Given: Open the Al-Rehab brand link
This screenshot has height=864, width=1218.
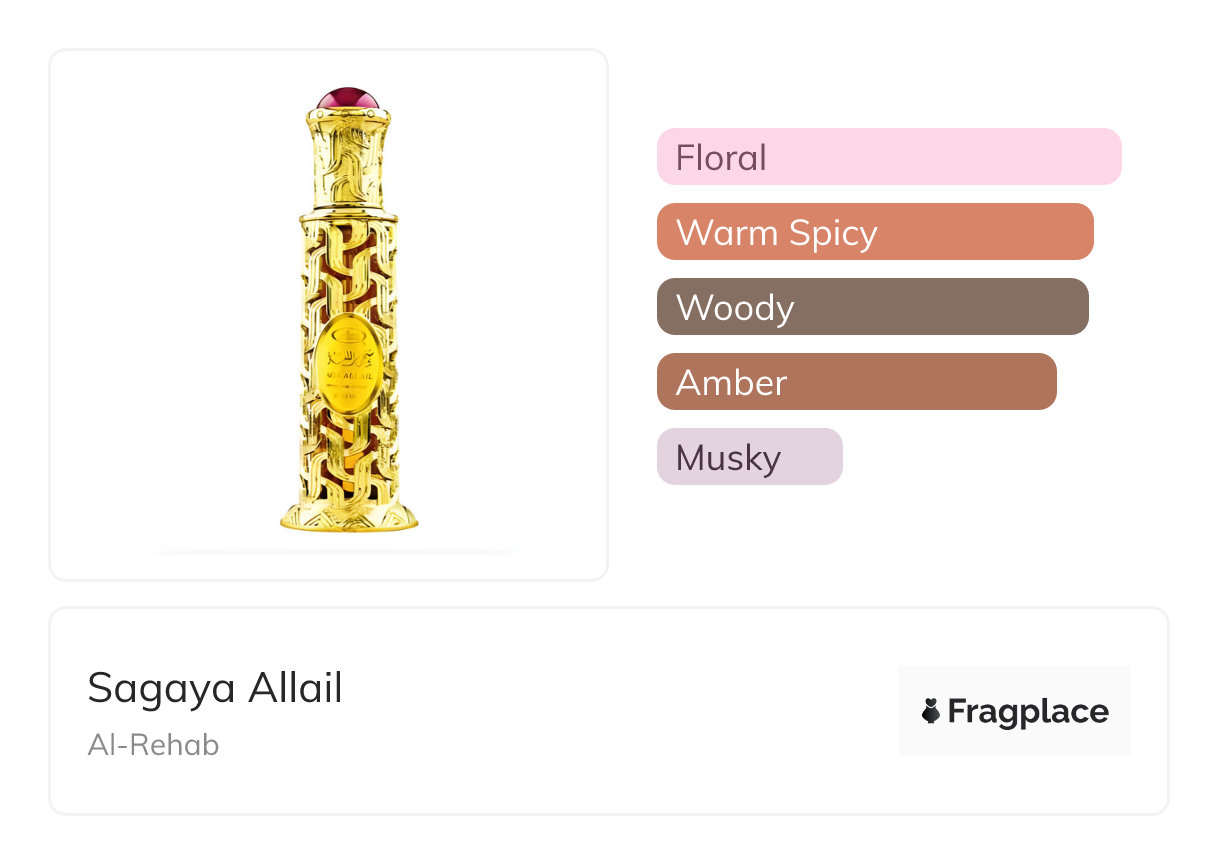Looking at the screenshot, I should [x=153, y=745].
